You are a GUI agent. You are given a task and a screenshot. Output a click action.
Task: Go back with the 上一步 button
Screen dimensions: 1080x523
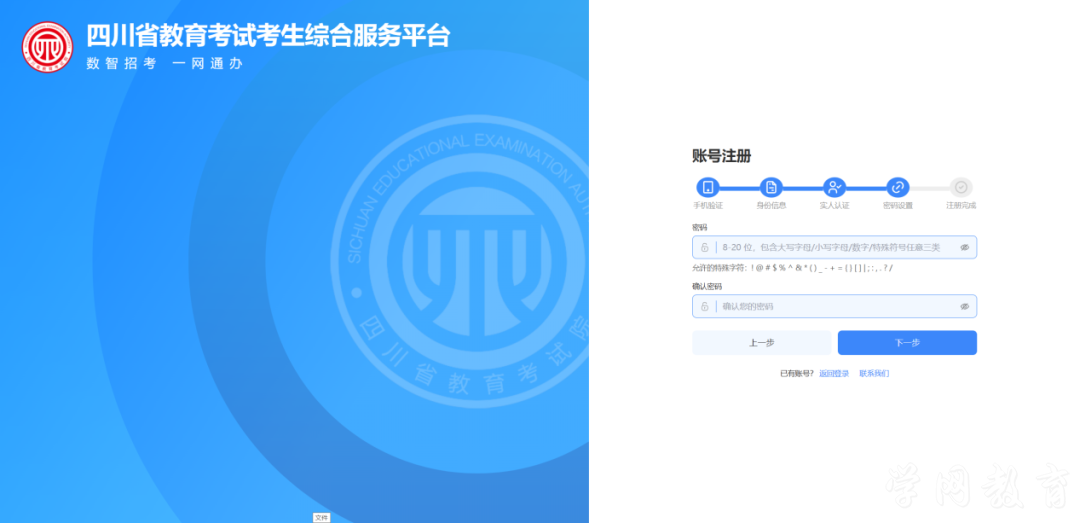761,342
